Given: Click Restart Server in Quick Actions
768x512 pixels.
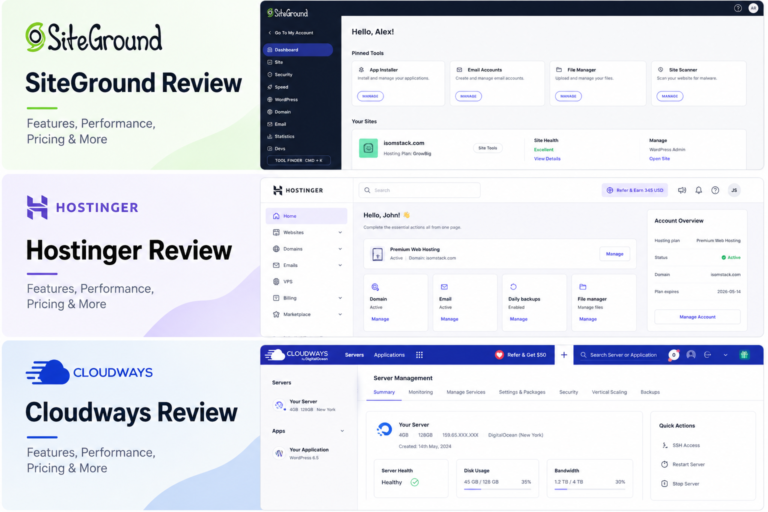Looking at the screenshot, I should (x=683, y=464).
